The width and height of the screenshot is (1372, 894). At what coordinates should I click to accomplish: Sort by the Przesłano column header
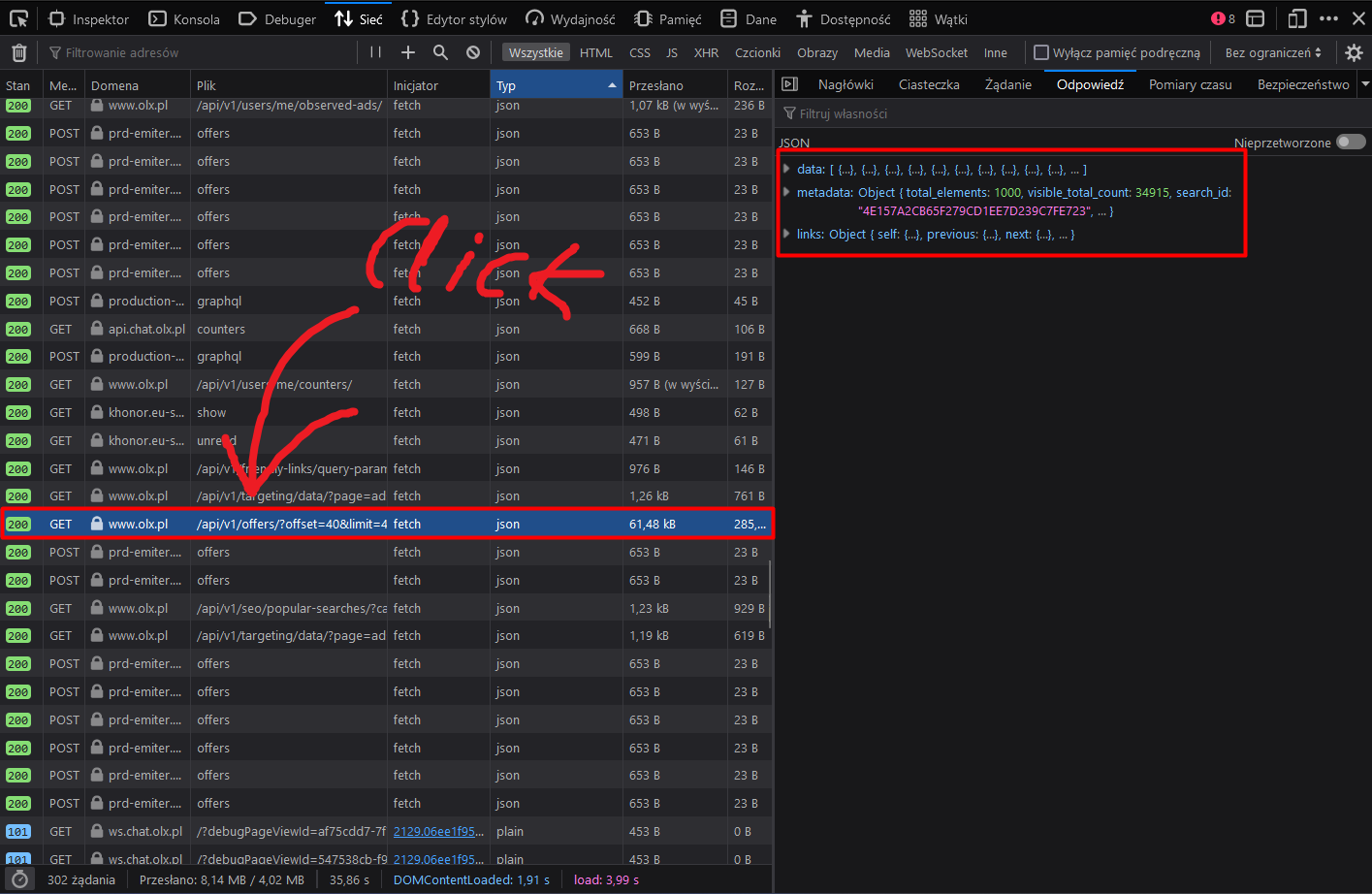click(x=675, y=85)
